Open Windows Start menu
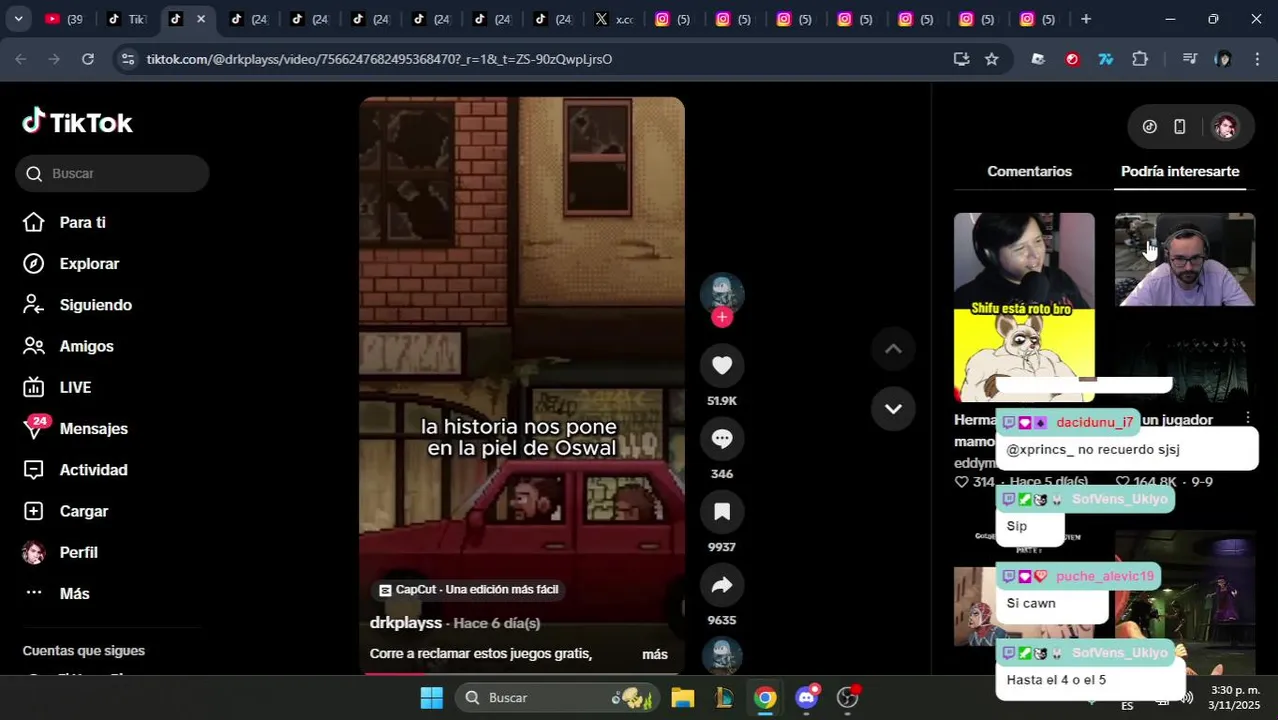1278x720 pixels. point(431,697)
